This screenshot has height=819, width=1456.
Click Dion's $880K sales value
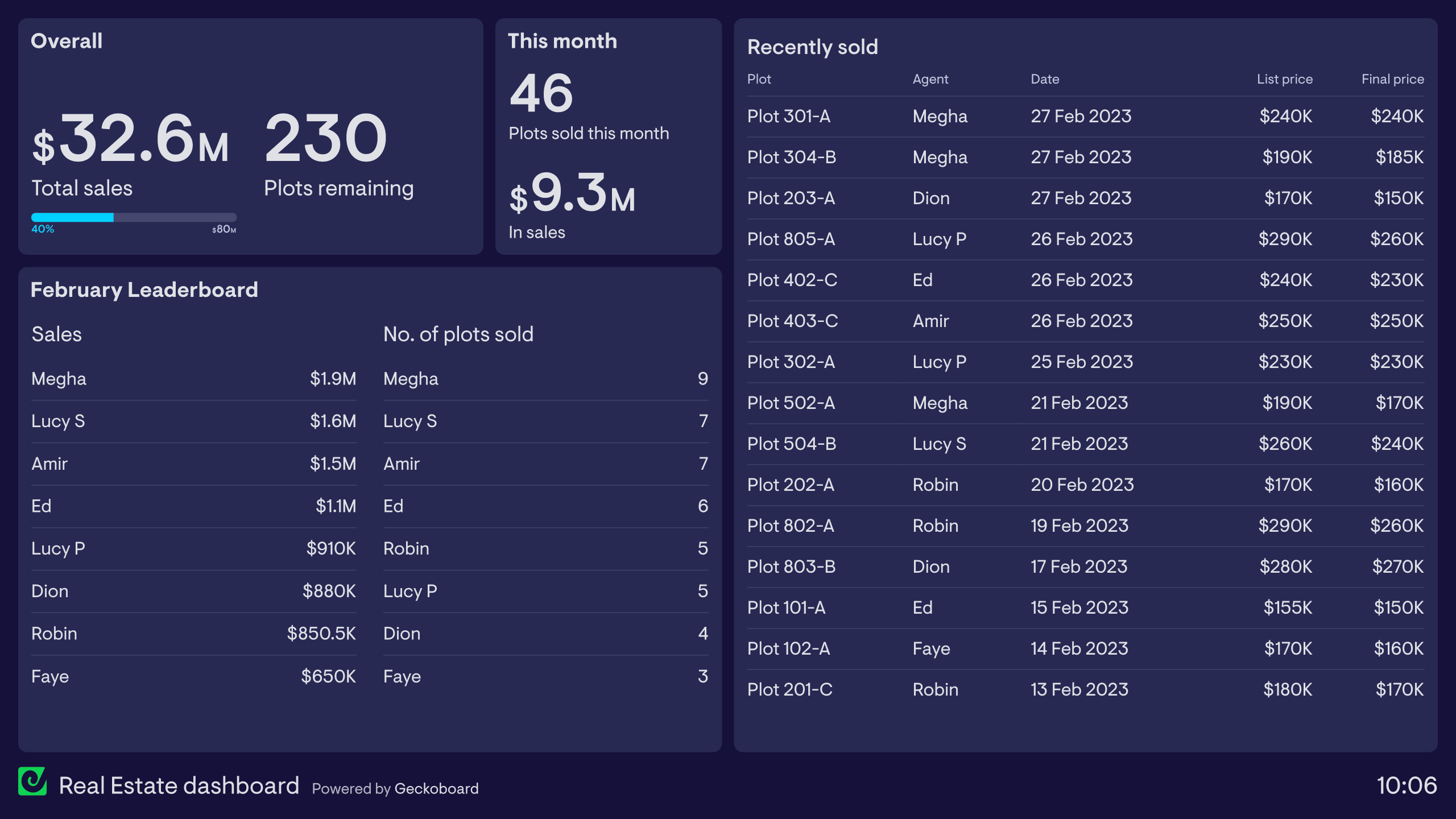click(329, 591)
